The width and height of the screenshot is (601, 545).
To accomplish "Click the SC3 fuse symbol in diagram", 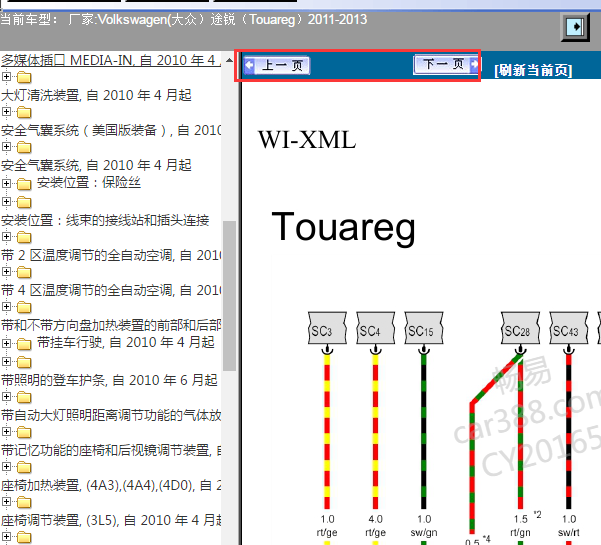I will pyautogui.click(x=327, y=329).
